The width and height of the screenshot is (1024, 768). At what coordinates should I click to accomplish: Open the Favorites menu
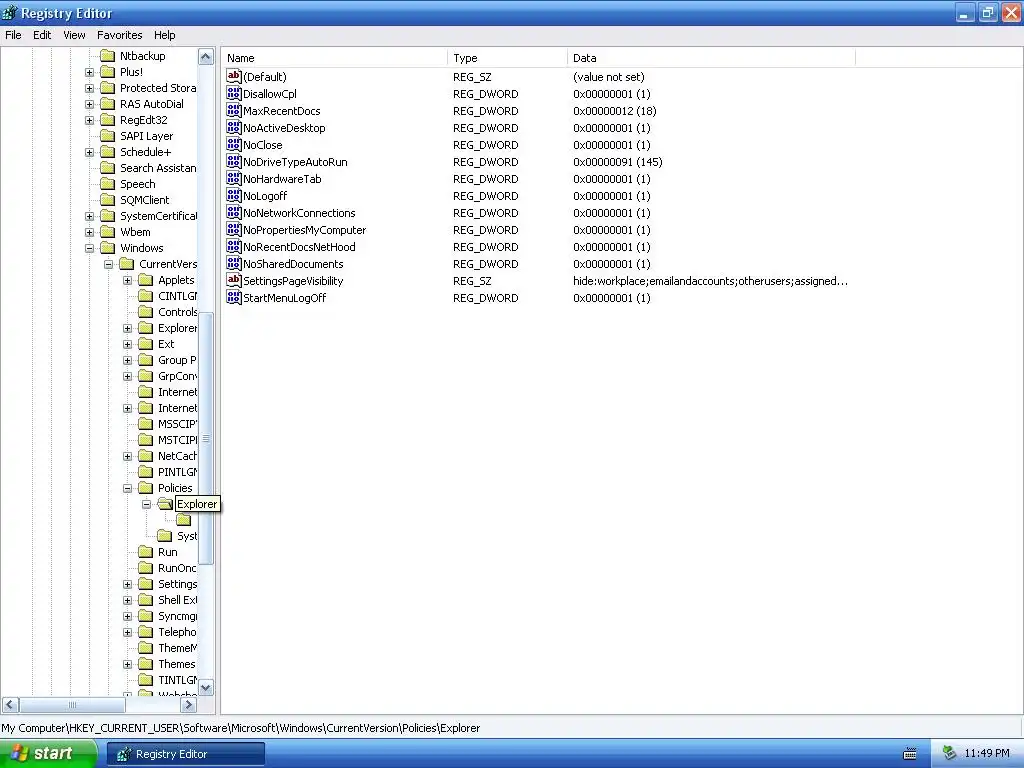click(x=120, y=35)
